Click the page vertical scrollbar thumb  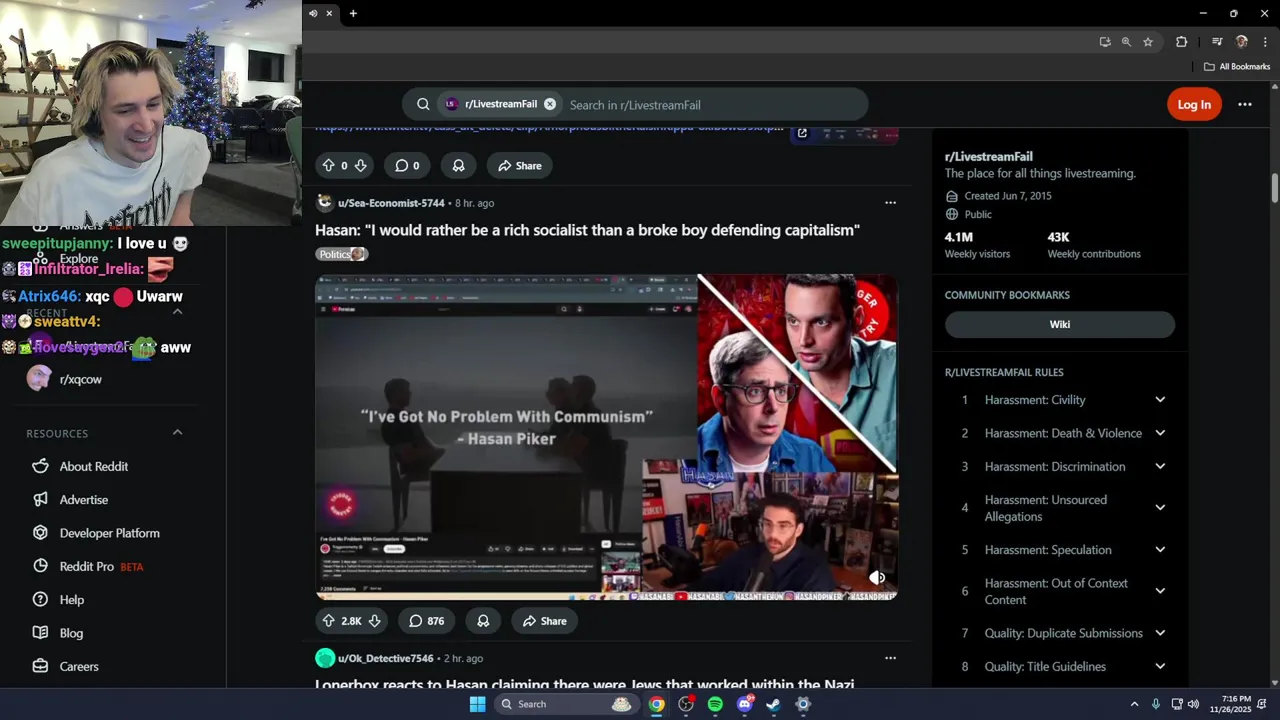1275,187
